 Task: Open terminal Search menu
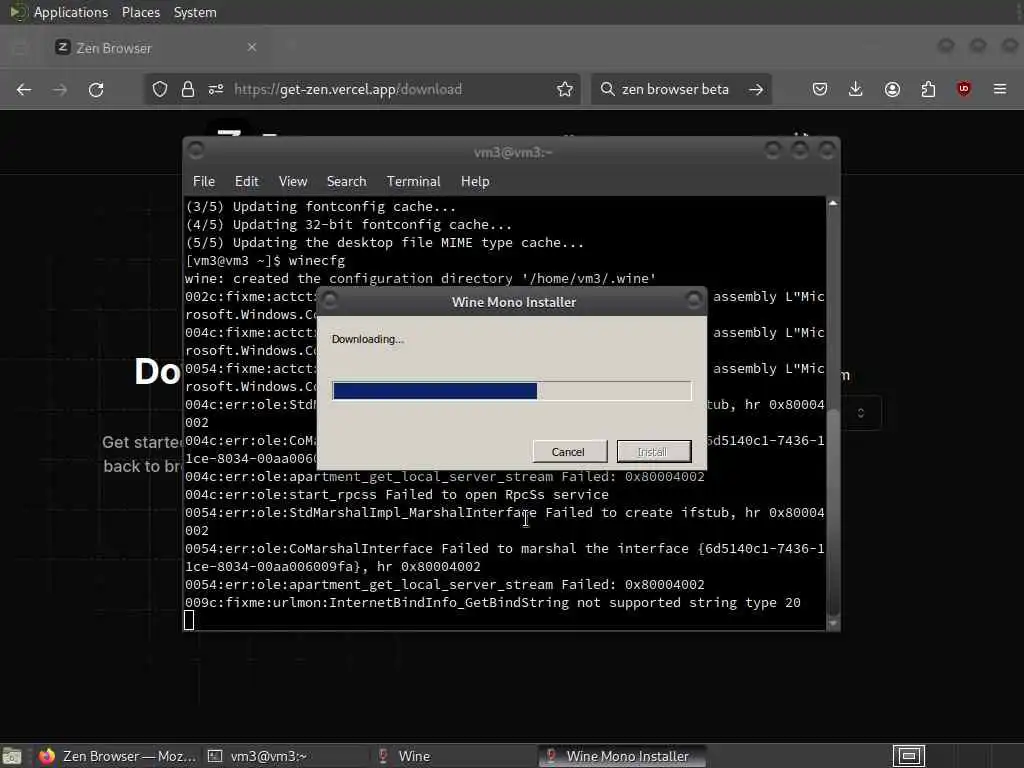coord(346,182)
